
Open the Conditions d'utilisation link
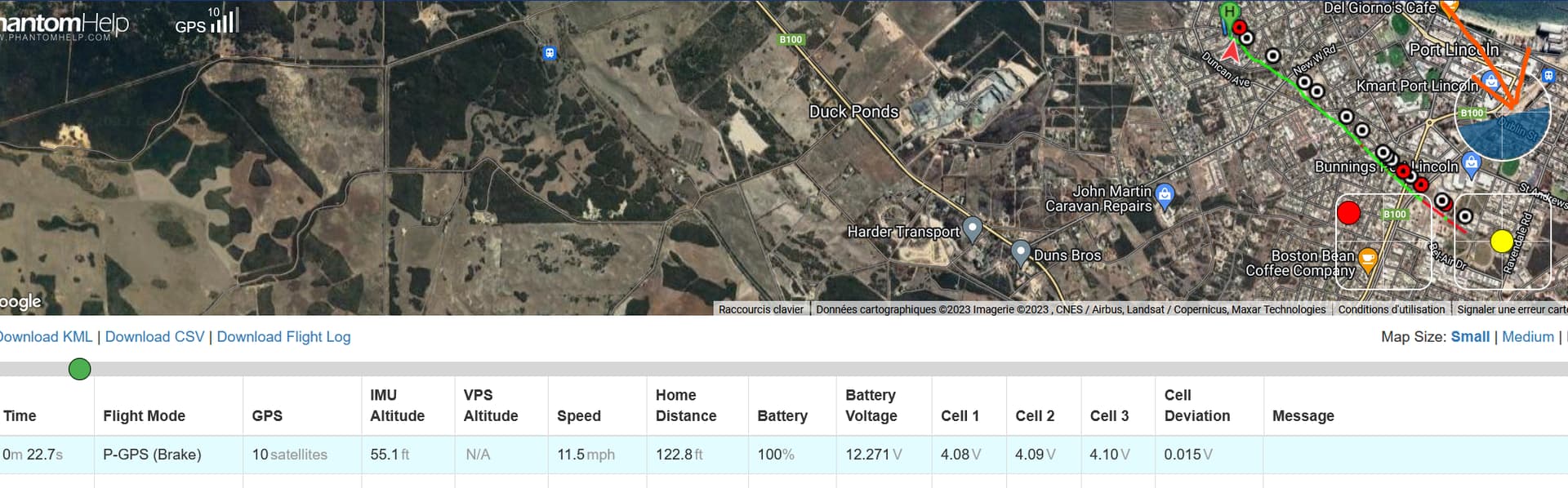1392,309
